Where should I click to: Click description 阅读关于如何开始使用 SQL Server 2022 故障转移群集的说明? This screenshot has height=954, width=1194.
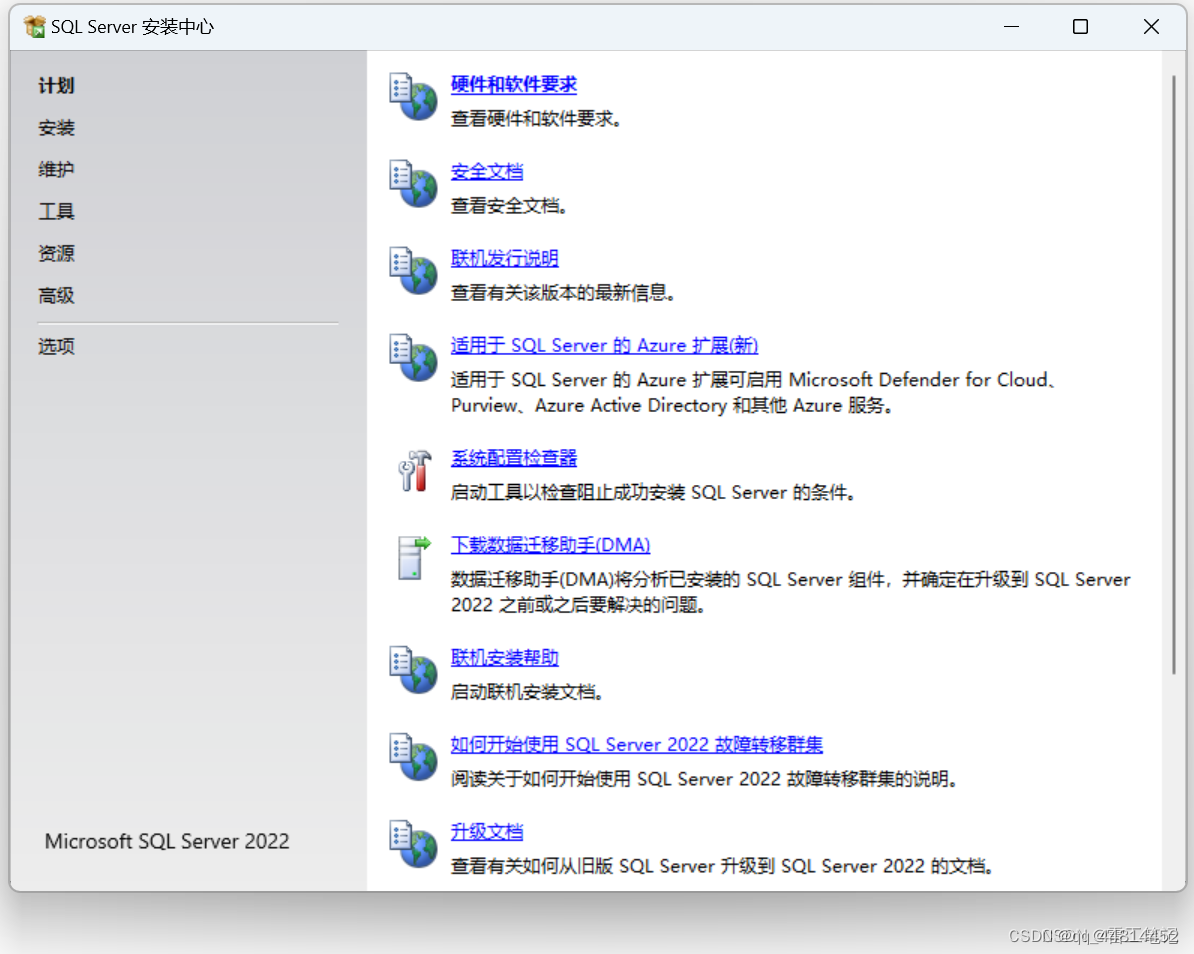pyautogui.click(x=704, y=778)
